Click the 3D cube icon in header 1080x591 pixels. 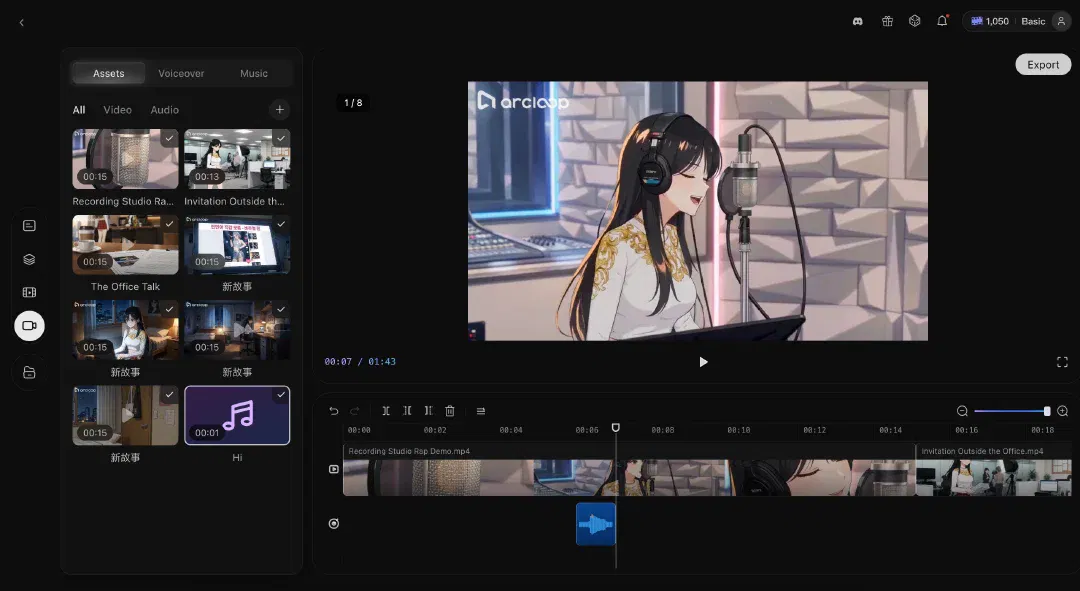click(915, 21)
